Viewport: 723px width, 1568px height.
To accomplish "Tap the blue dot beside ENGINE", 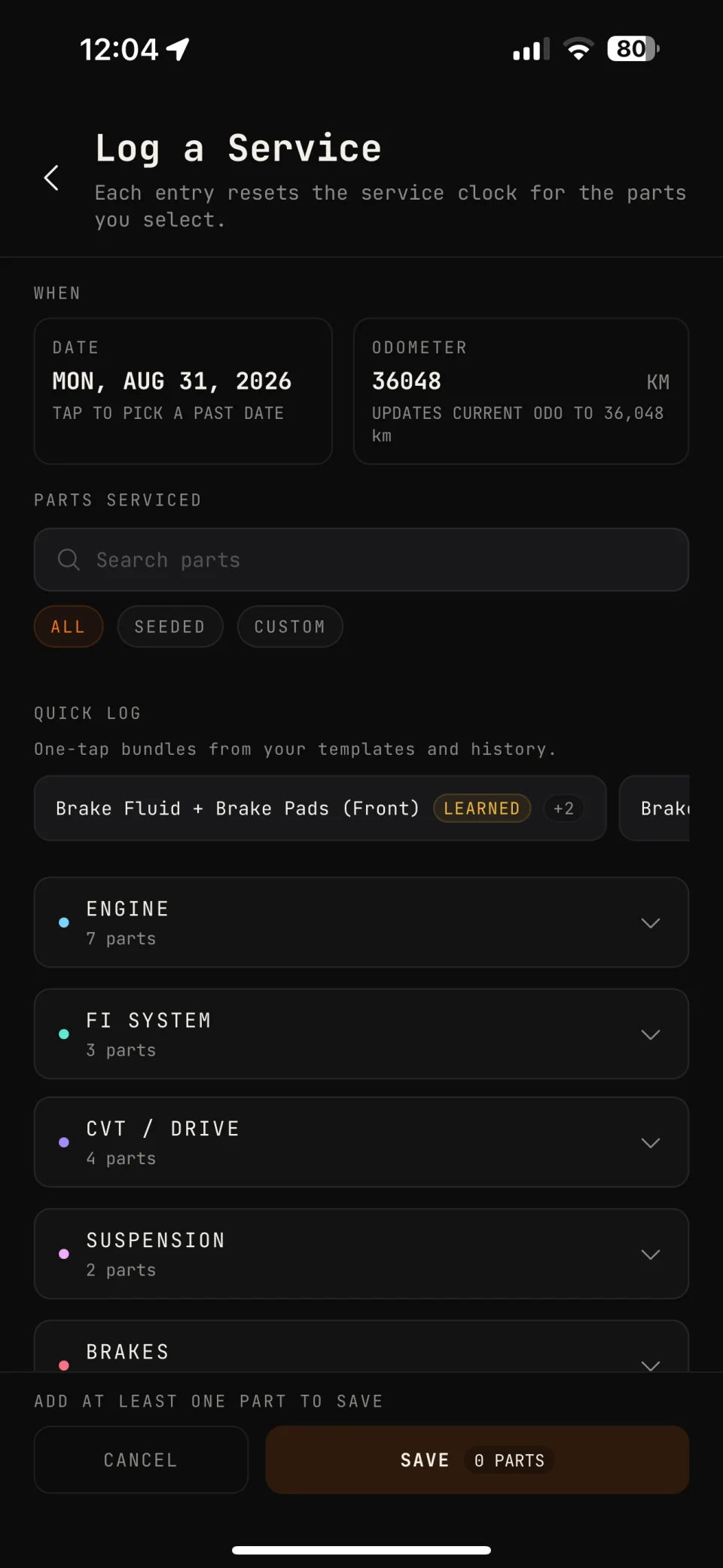I will click(64, 922).
